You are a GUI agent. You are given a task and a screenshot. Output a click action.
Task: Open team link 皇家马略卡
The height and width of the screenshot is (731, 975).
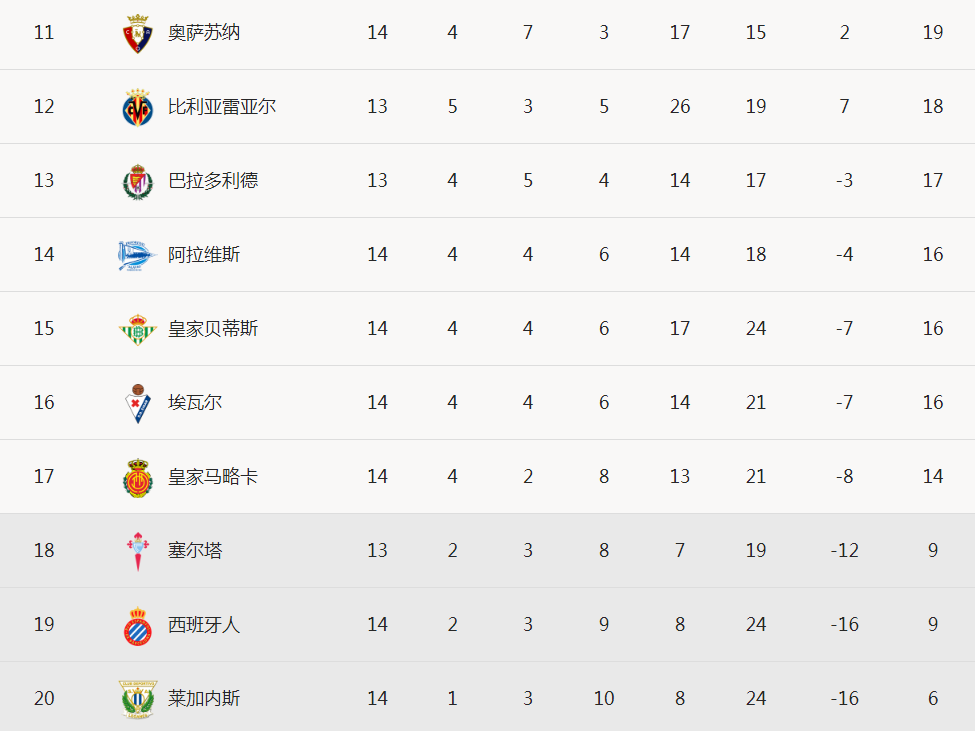point(213,476)
